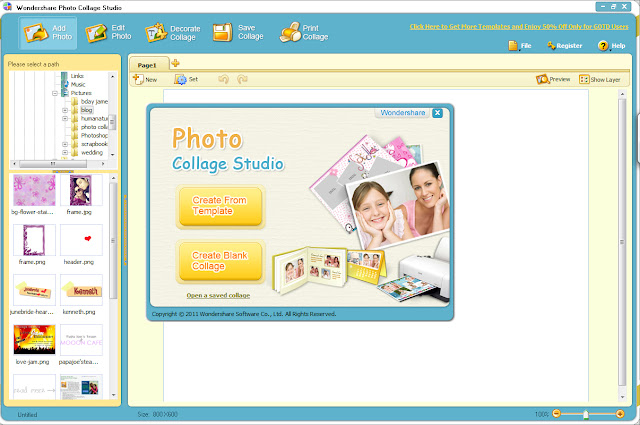Open the Preview view

click(553, 79)
